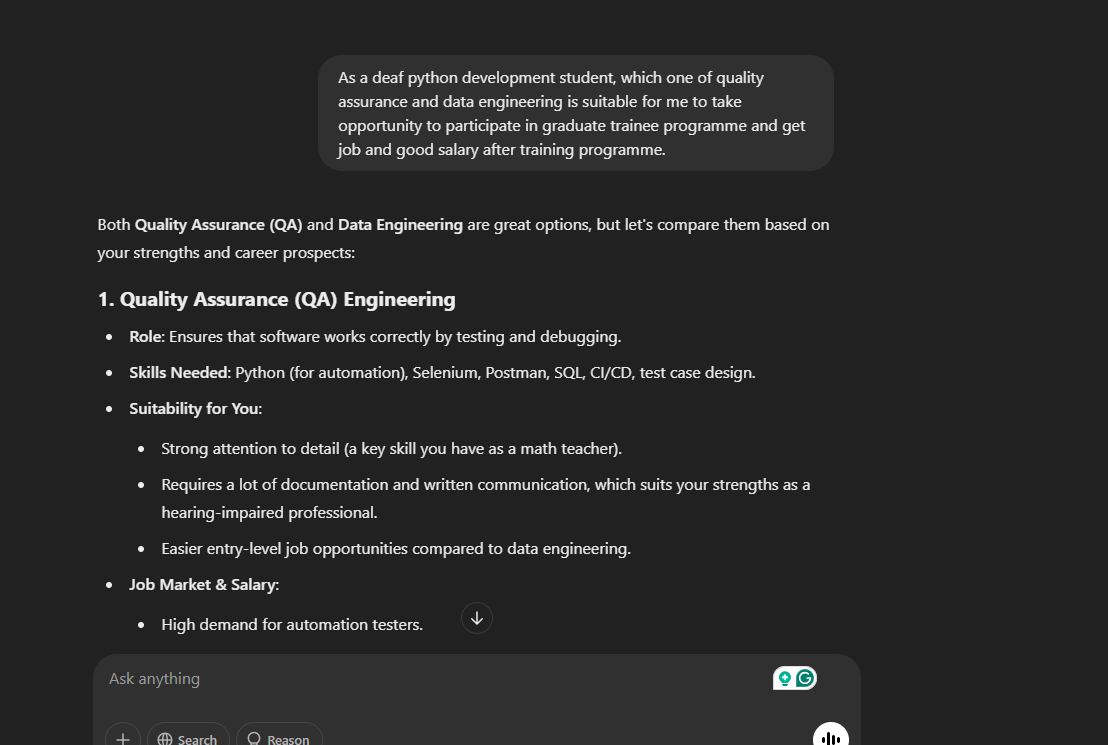This screenshot has width=1108, height=745.
Task: Click the Role bullet label
Action: [x=147, y=336]
